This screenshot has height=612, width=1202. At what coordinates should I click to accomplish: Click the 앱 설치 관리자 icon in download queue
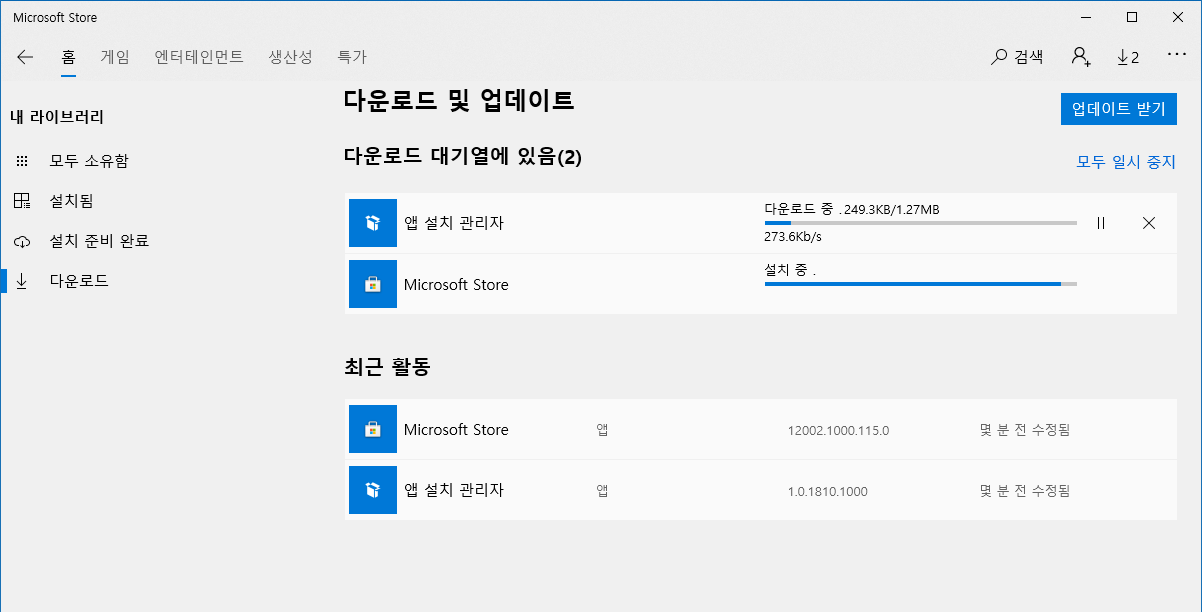pos(373,223)
